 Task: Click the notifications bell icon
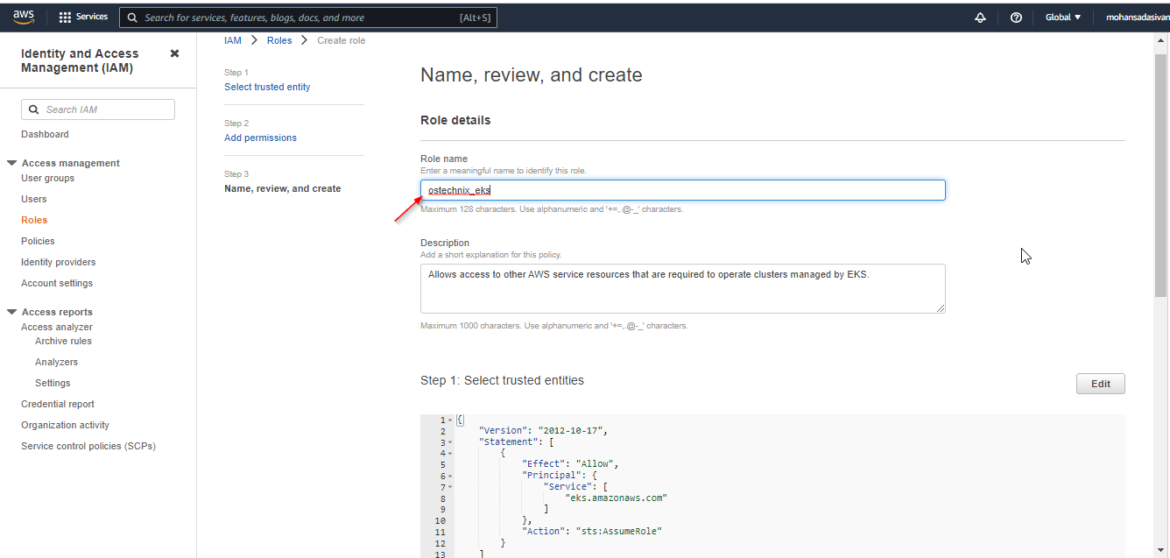(x=980, y=17)
